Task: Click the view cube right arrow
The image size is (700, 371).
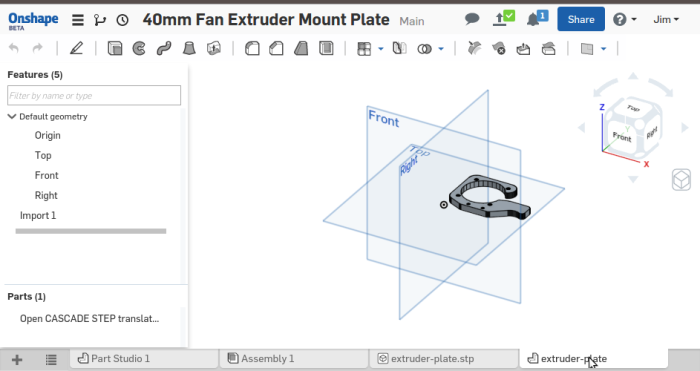Action: click(685, 128)
